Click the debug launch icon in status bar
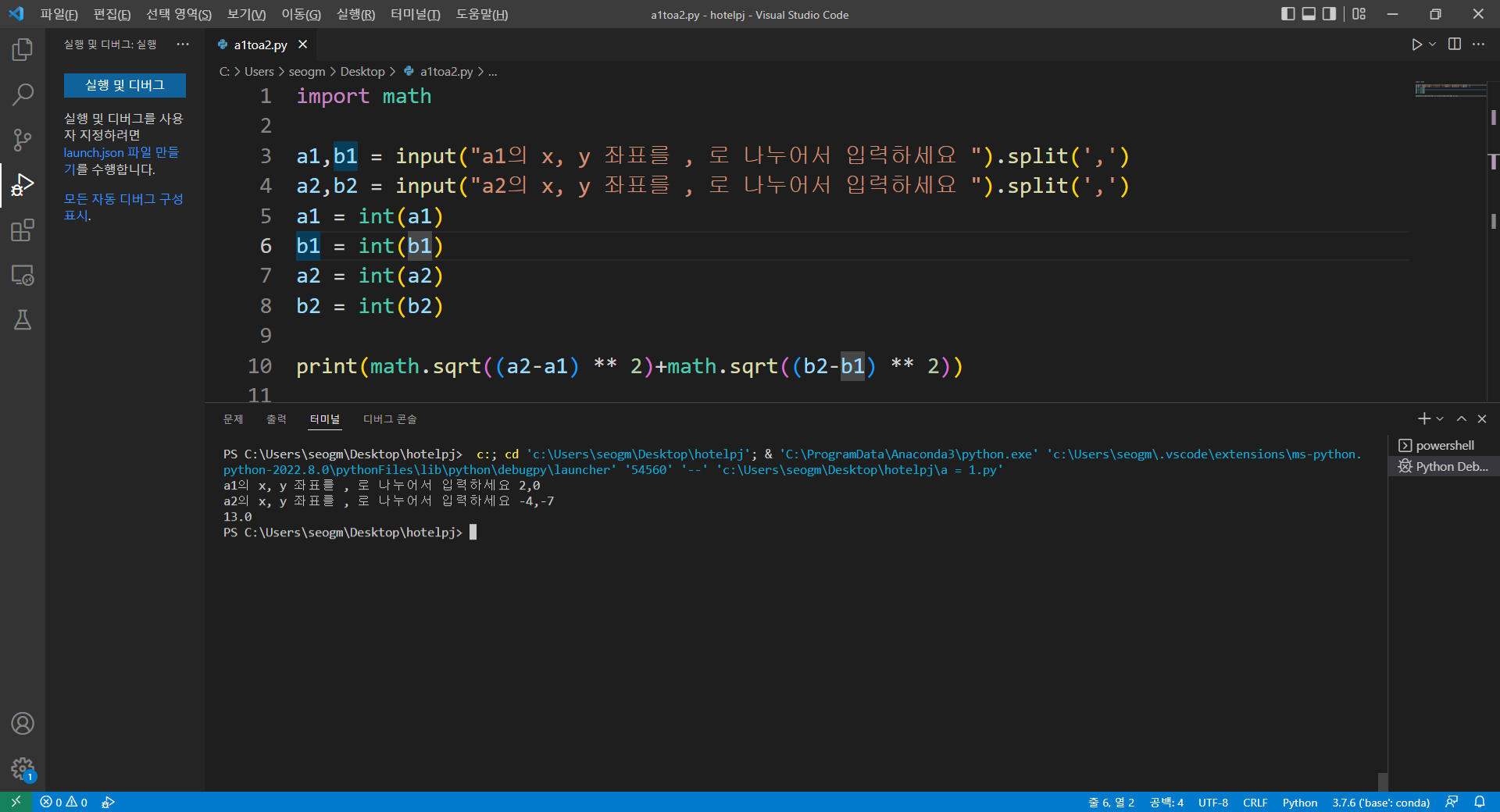The height and width of the screenshot is (812, 1500). [x=109, y=802]
